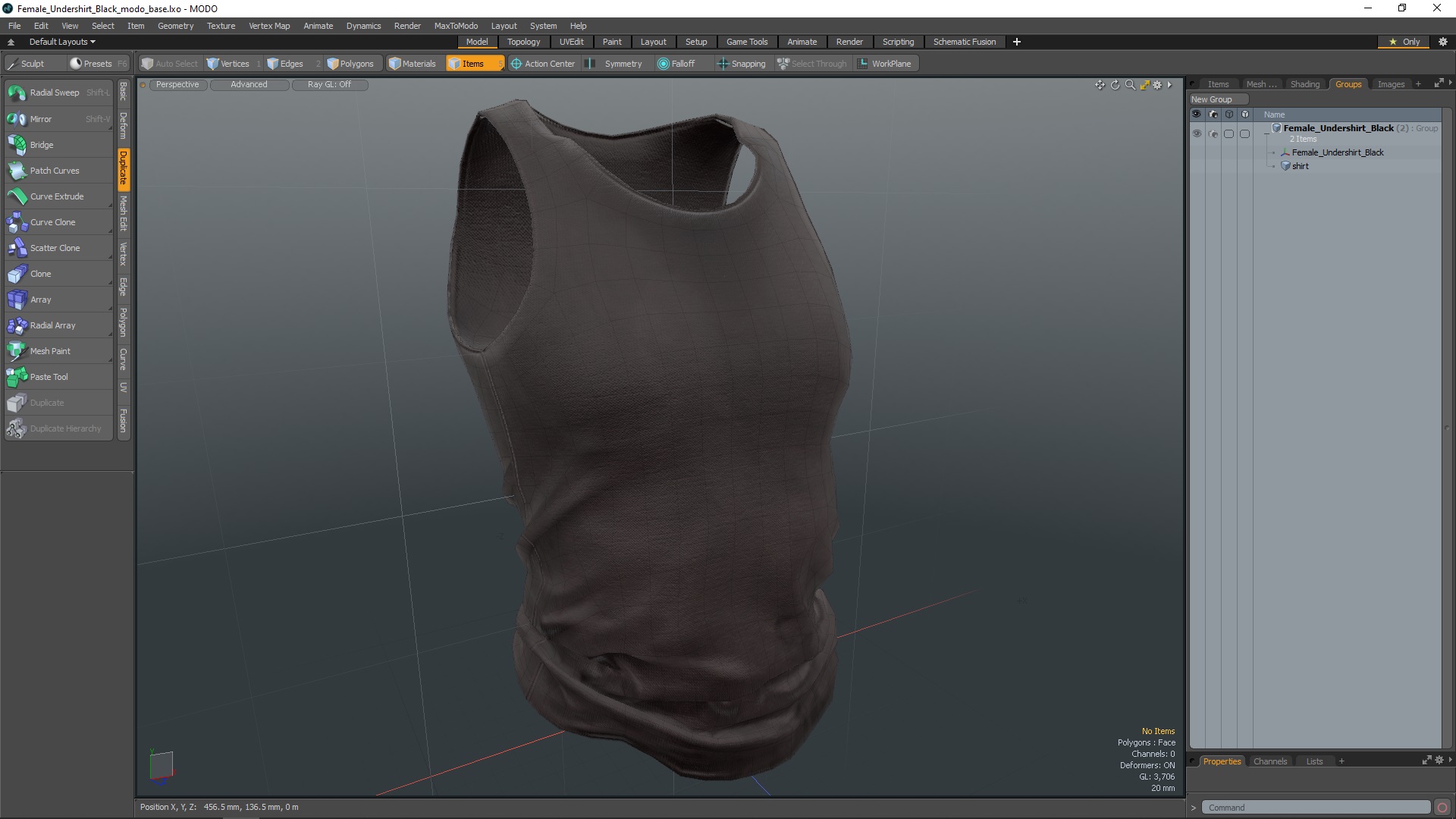Collapse the Female_Undershirt_Black group tree

1266,134
